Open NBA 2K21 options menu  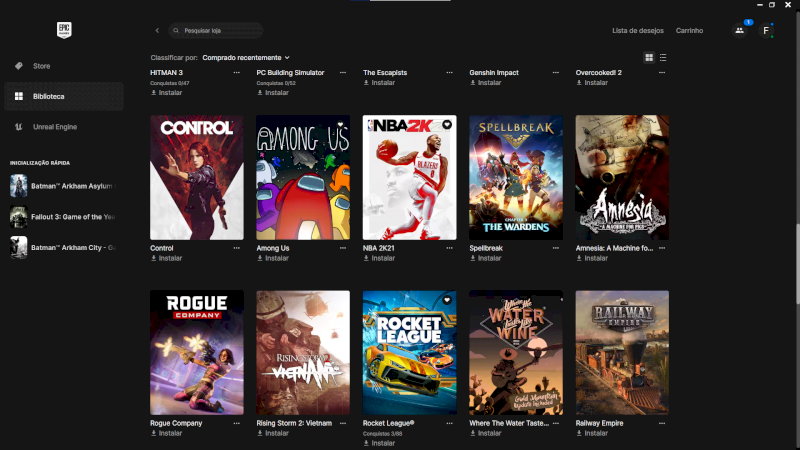(449, 248)
